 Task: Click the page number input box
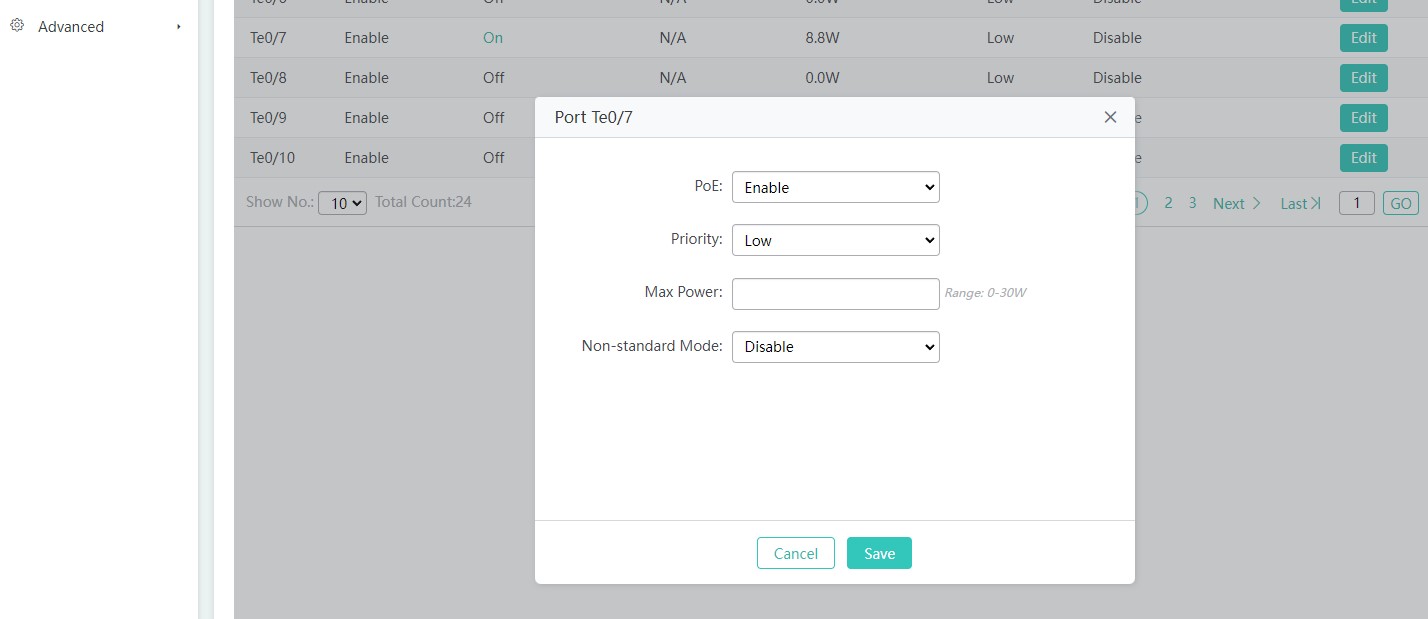pyautogui.click(x=1356, y=203)
